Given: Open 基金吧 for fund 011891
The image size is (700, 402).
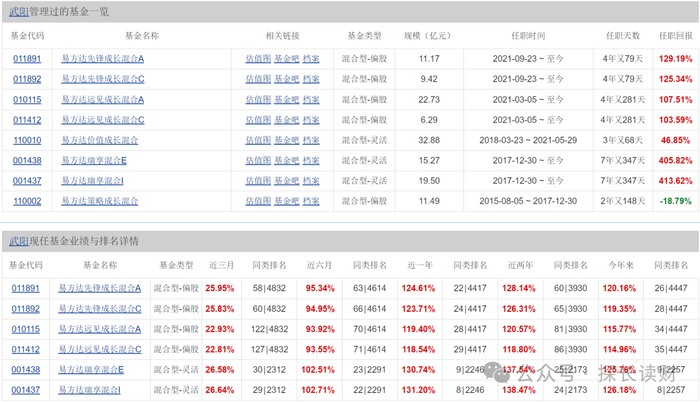Looking at the screenshot, I should coord(286,59).
